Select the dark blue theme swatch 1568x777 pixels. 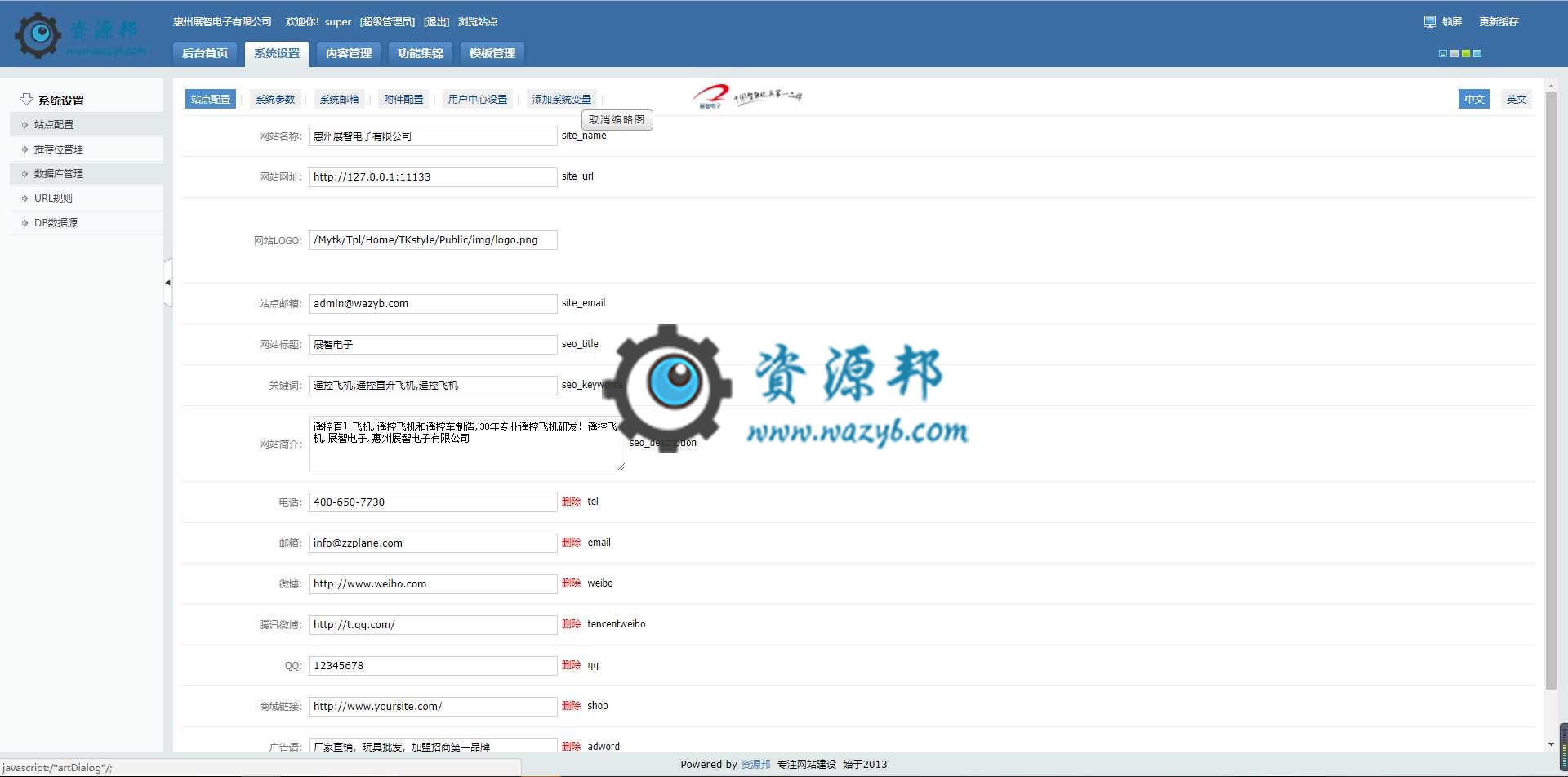tap(1443, 54)
